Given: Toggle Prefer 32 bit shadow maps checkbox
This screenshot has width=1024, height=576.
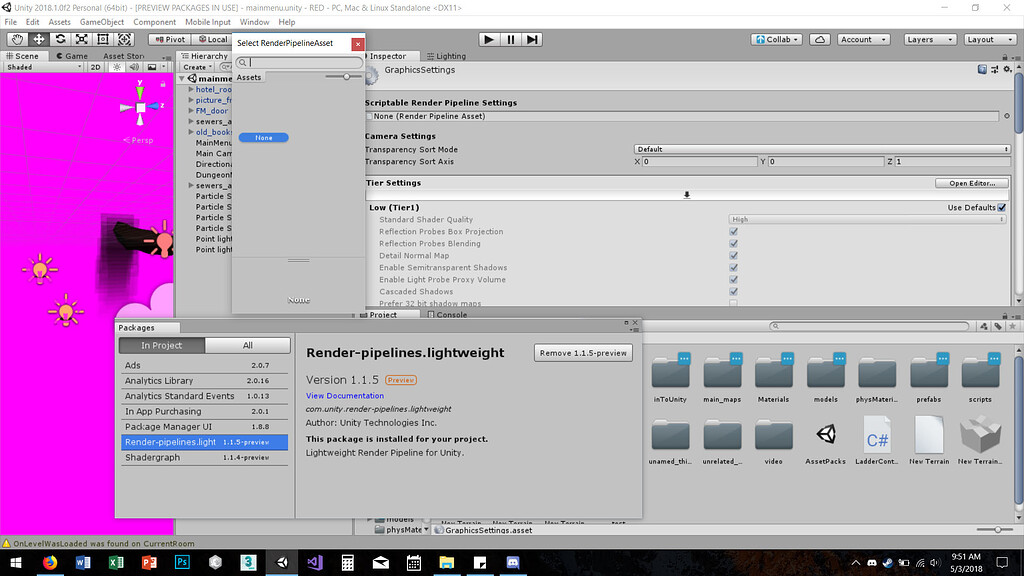Looking at the screenshot, I should tap(733, 303).
